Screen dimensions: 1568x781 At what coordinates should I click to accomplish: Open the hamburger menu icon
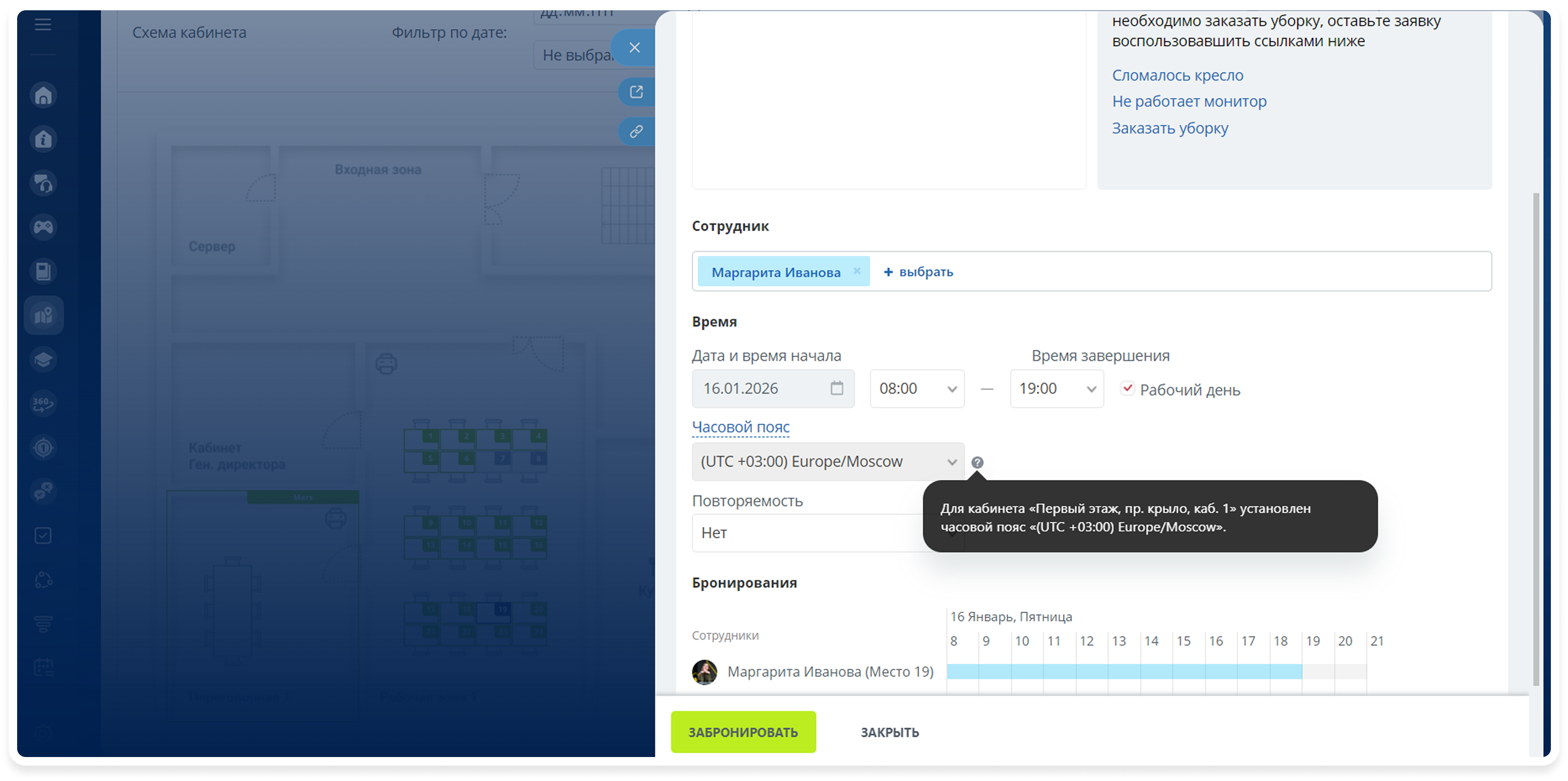42,24
